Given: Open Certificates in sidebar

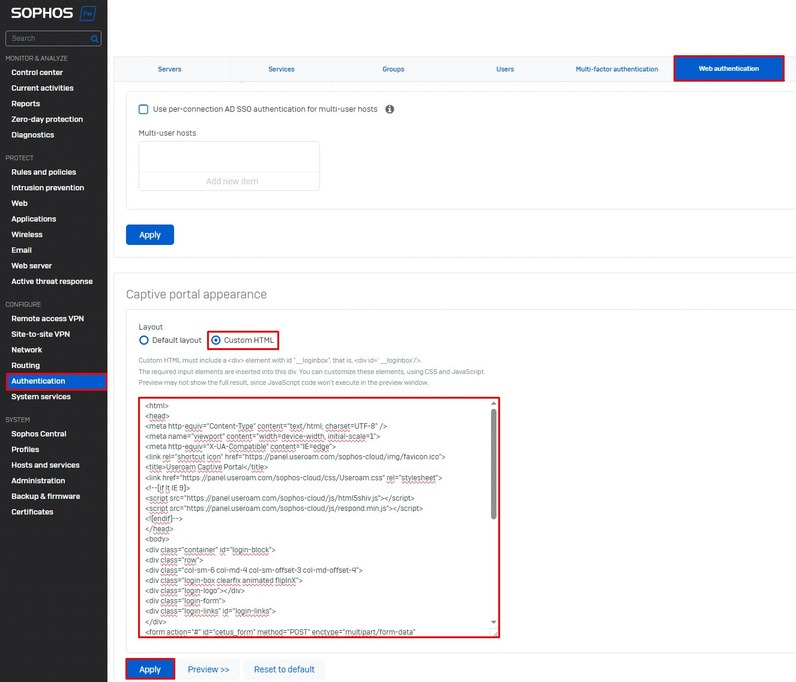Looking at the screenshot, I should 32,512.
